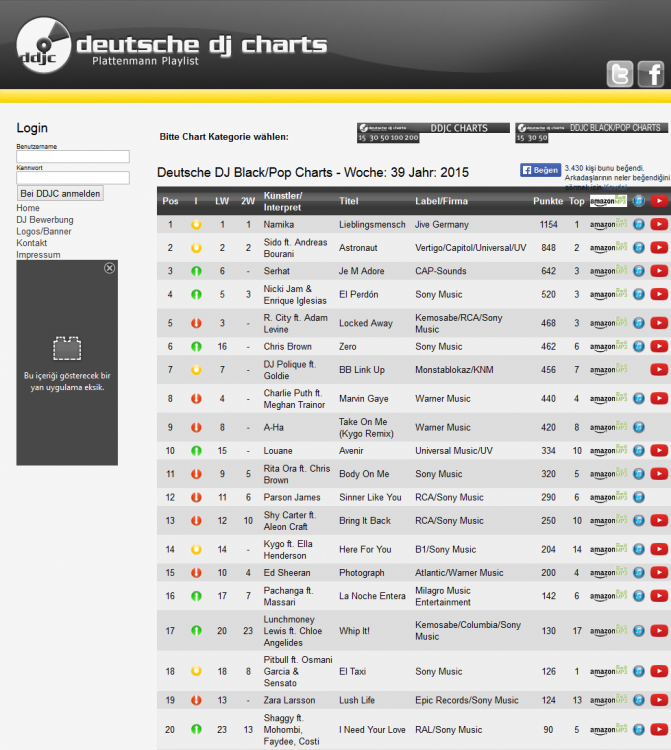Screen dimensions: 671x750
Task: Open iTunes link for Here For You
Action: tap(638, 549)
